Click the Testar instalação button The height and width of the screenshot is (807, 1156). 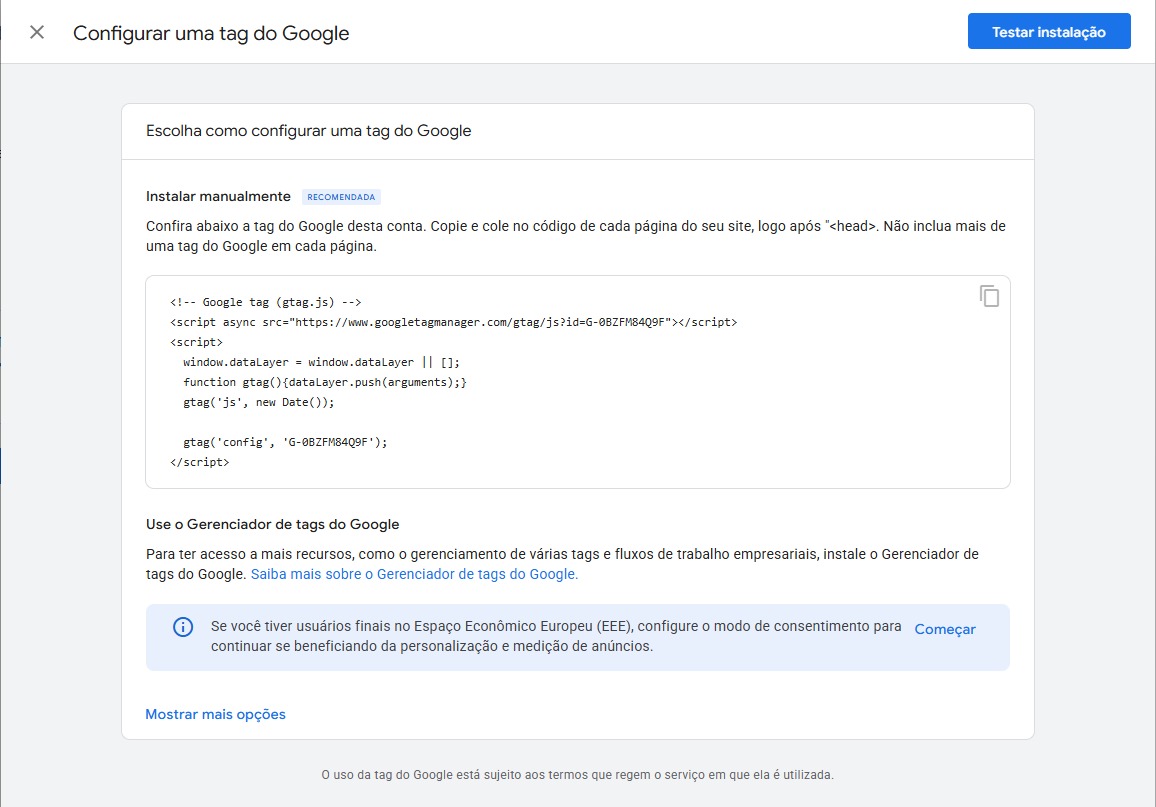1048,32
